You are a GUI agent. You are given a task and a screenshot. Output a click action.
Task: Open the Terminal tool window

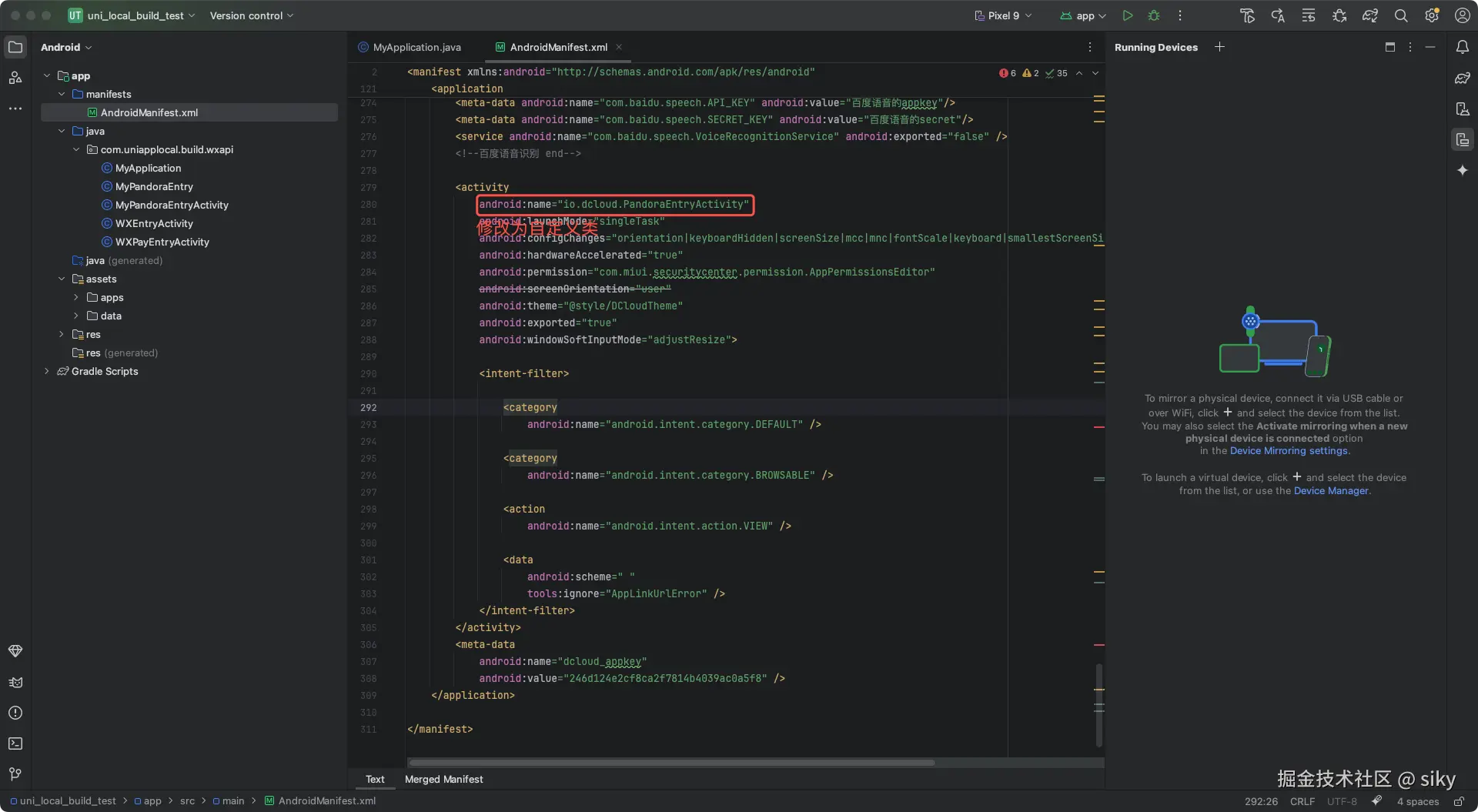coord(15,743)
